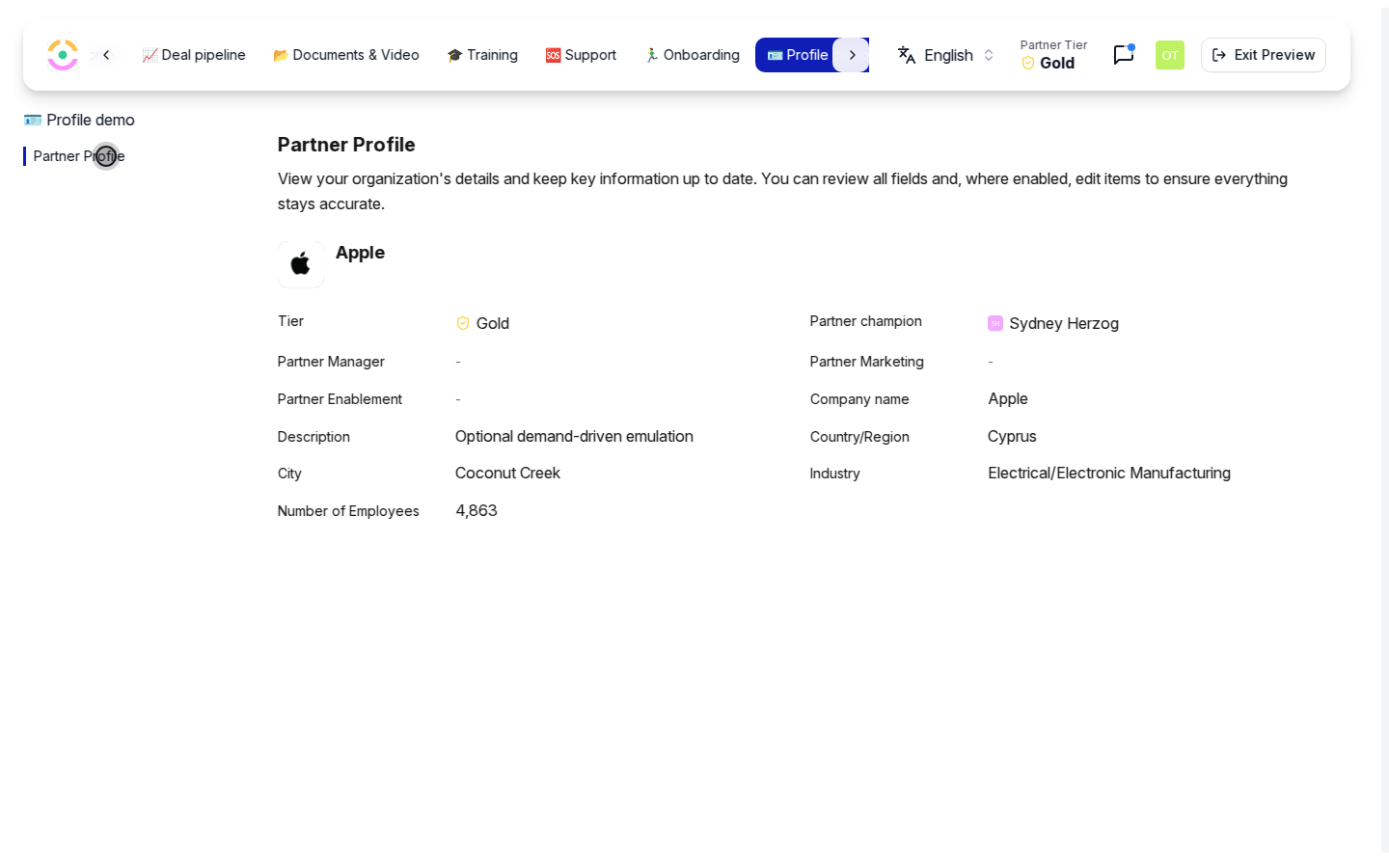Viewport: 1389px width, 868px height.
Task: Open the OT user avatar menu
Action: coord(1170,55)
